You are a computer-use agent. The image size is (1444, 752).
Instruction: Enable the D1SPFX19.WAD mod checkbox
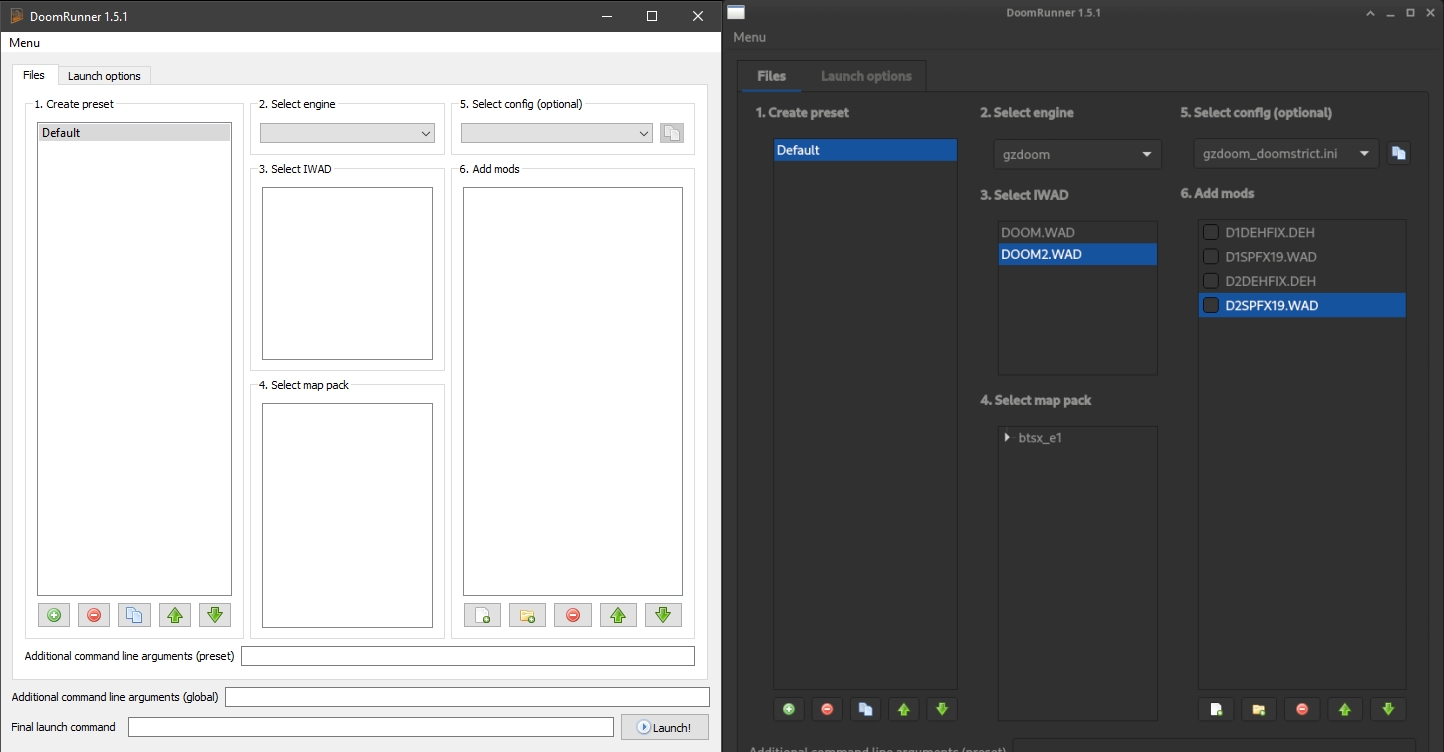coord(1209,256)
